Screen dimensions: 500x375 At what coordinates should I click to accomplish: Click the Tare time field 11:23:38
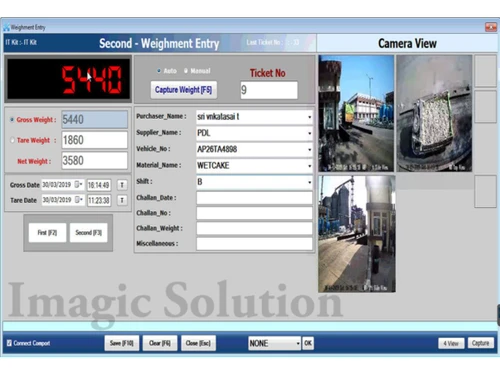[x=99, y=200]
